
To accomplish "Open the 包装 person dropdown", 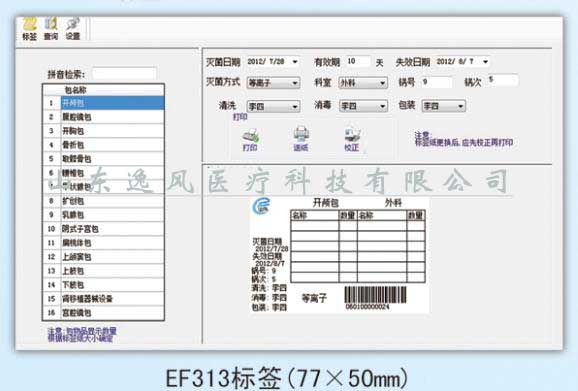I will [443, 107].
